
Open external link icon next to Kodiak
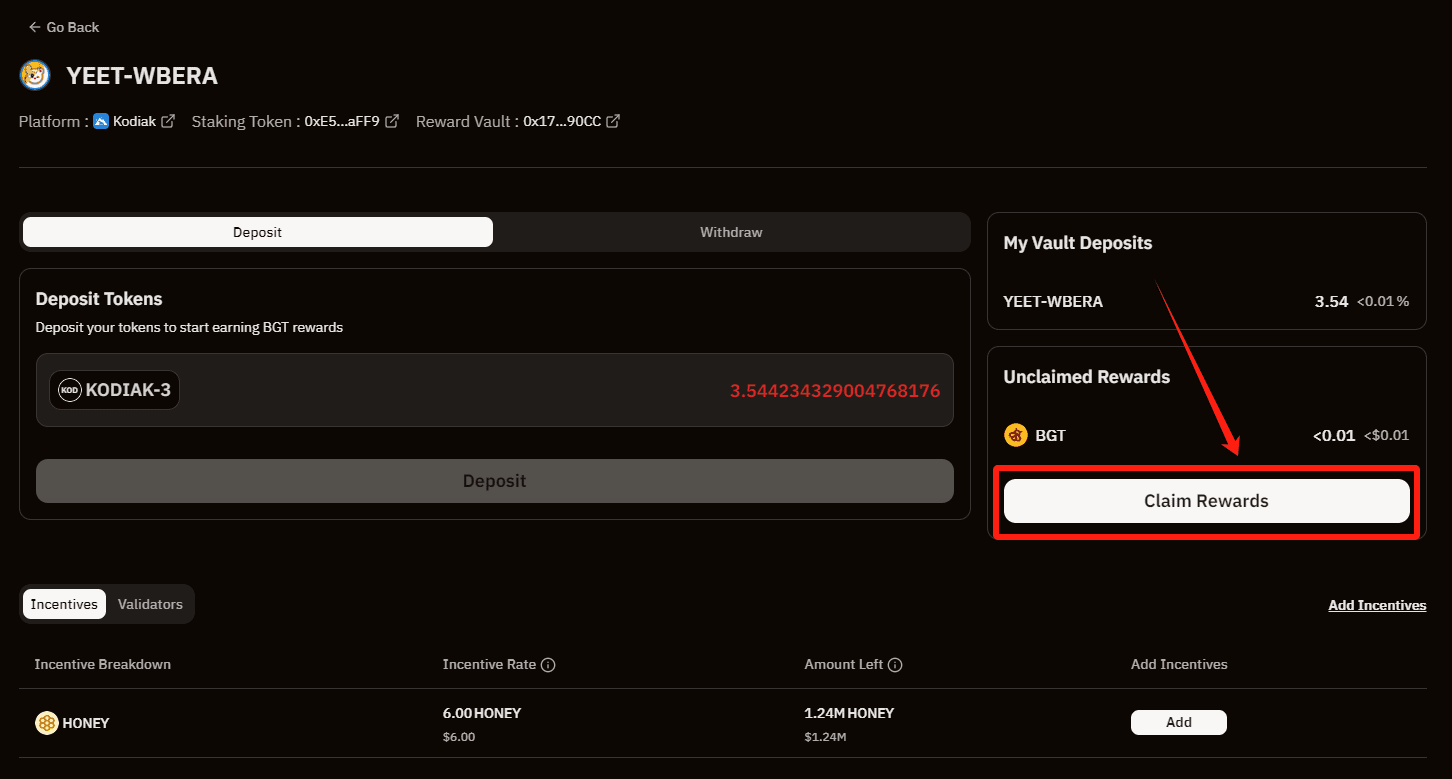click(x=168, y=121)
